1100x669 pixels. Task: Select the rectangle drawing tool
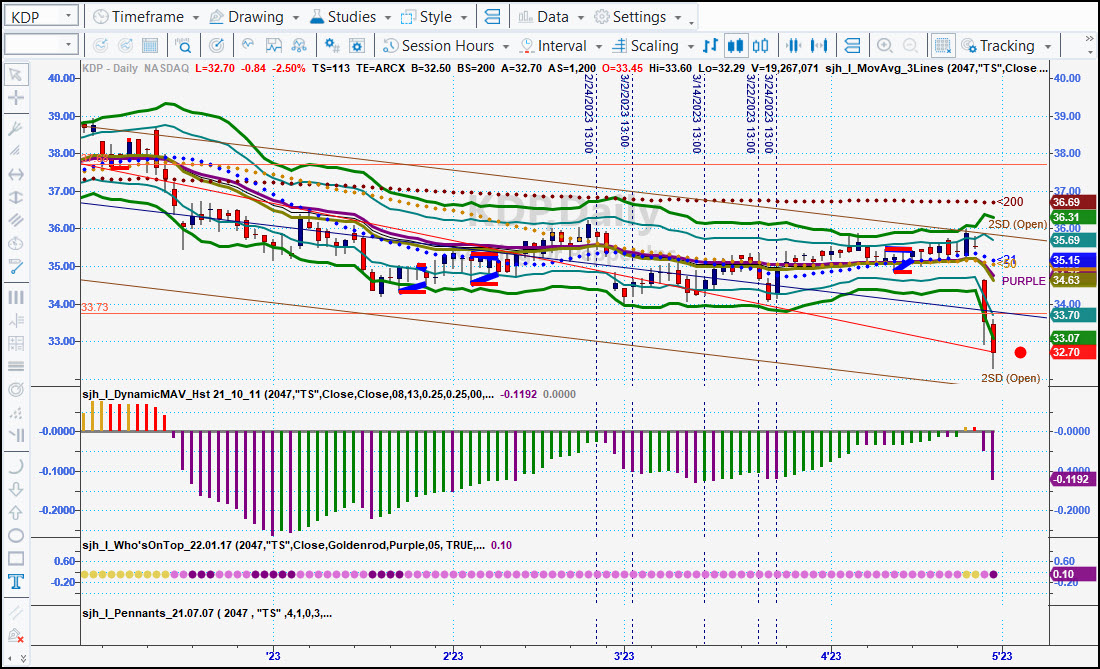click(15, 559)
